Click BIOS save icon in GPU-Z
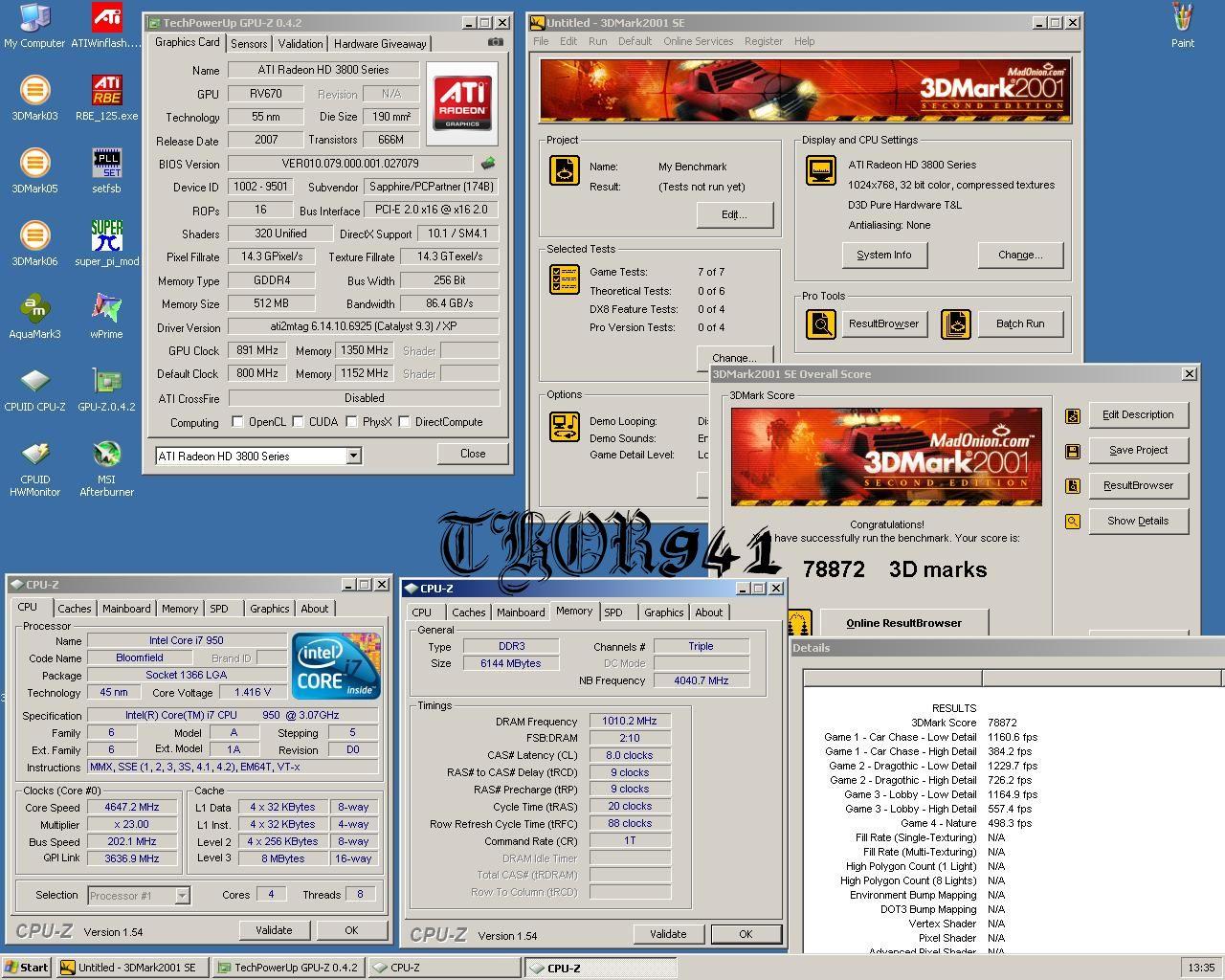The width and height of the screenshot is (1225, 980). 487,164
